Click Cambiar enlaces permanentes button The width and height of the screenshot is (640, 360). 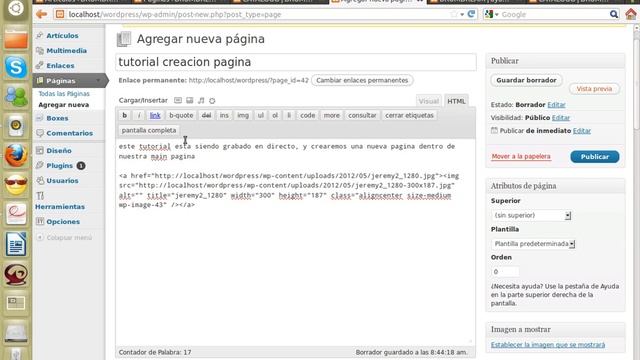362,80
